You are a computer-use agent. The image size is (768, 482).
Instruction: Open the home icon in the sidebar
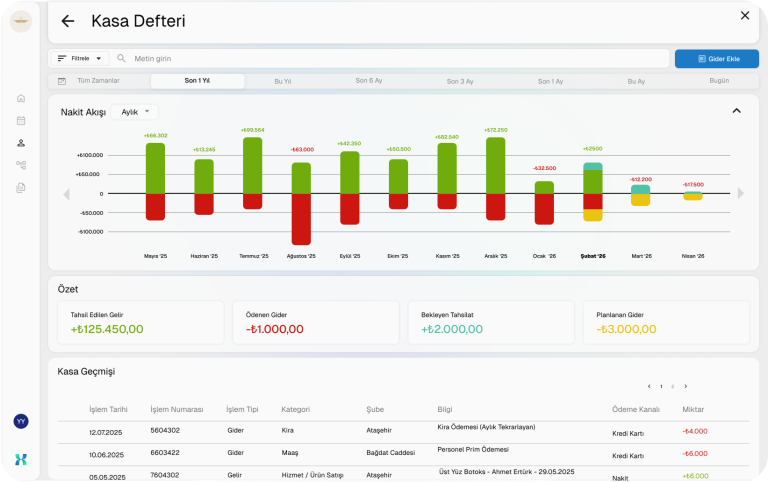21,98
